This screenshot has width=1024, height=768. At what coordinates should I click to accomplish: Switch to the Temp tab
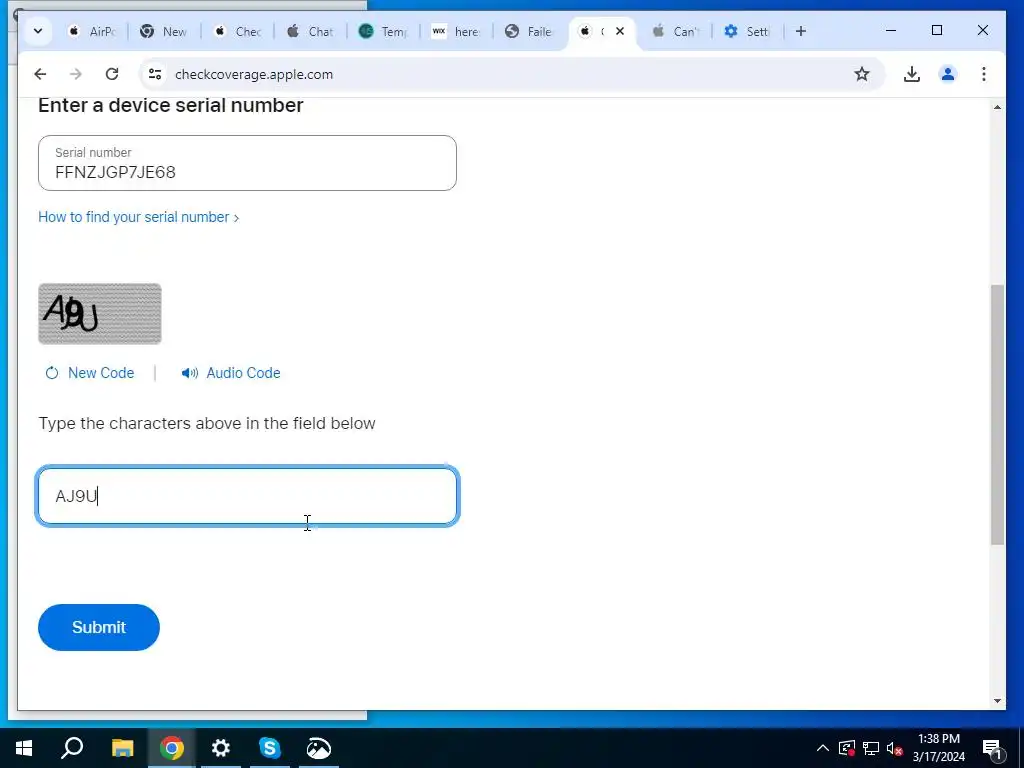[x=384, y=31]
